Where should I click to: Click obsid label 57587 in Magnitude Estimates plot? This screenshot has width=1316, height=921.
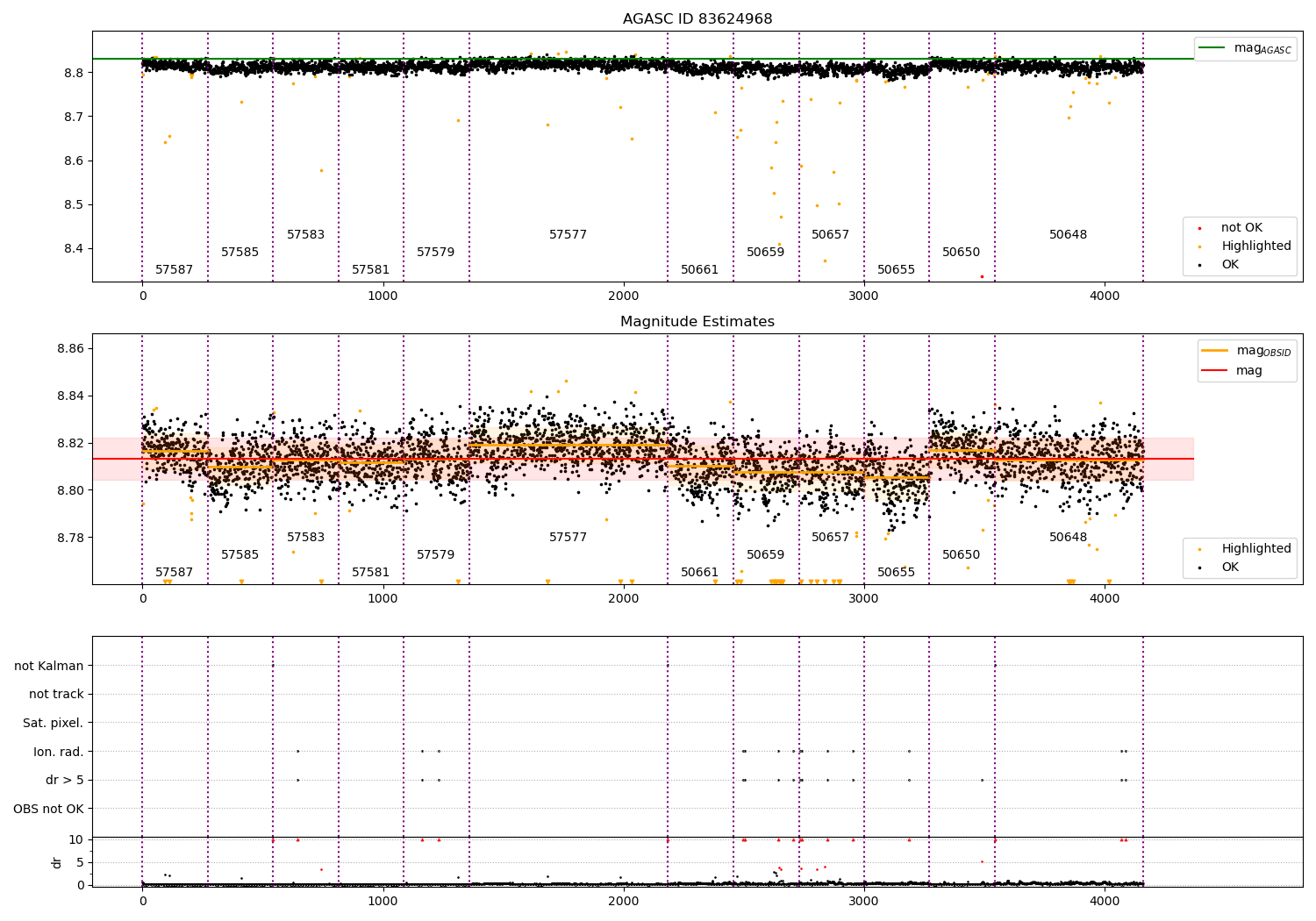click(174, 573)
